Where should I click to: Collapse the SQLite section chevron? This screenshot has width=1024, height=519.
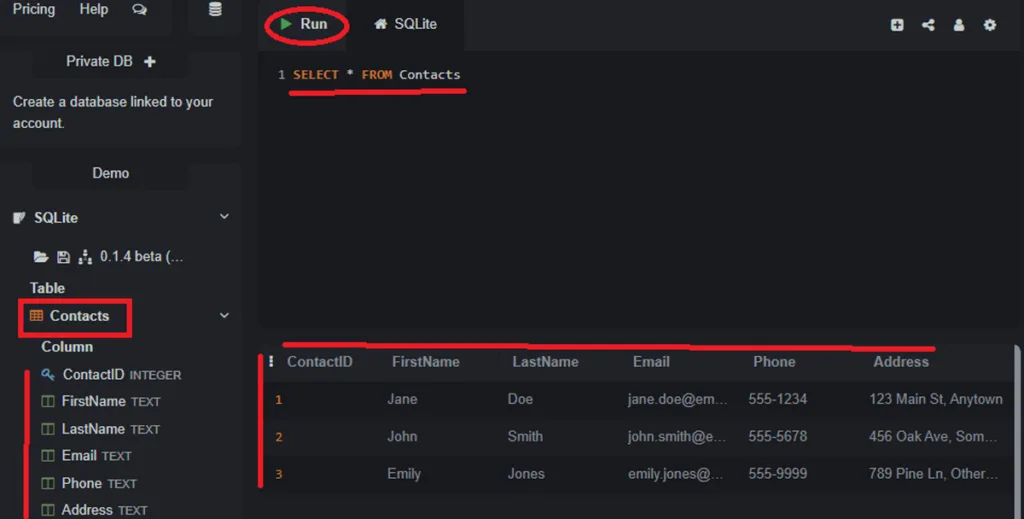pyautogui.click(x=224, y=217)
